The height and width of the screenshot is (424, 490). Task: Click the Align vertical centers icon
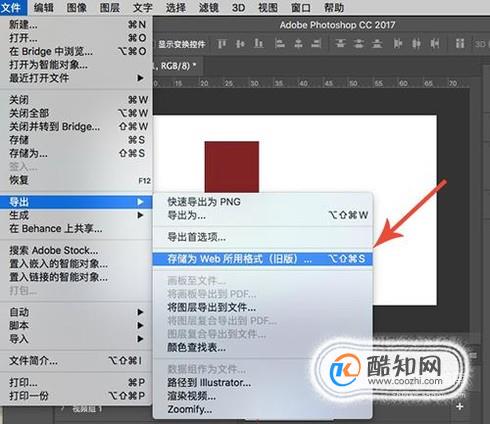point(240,44)
